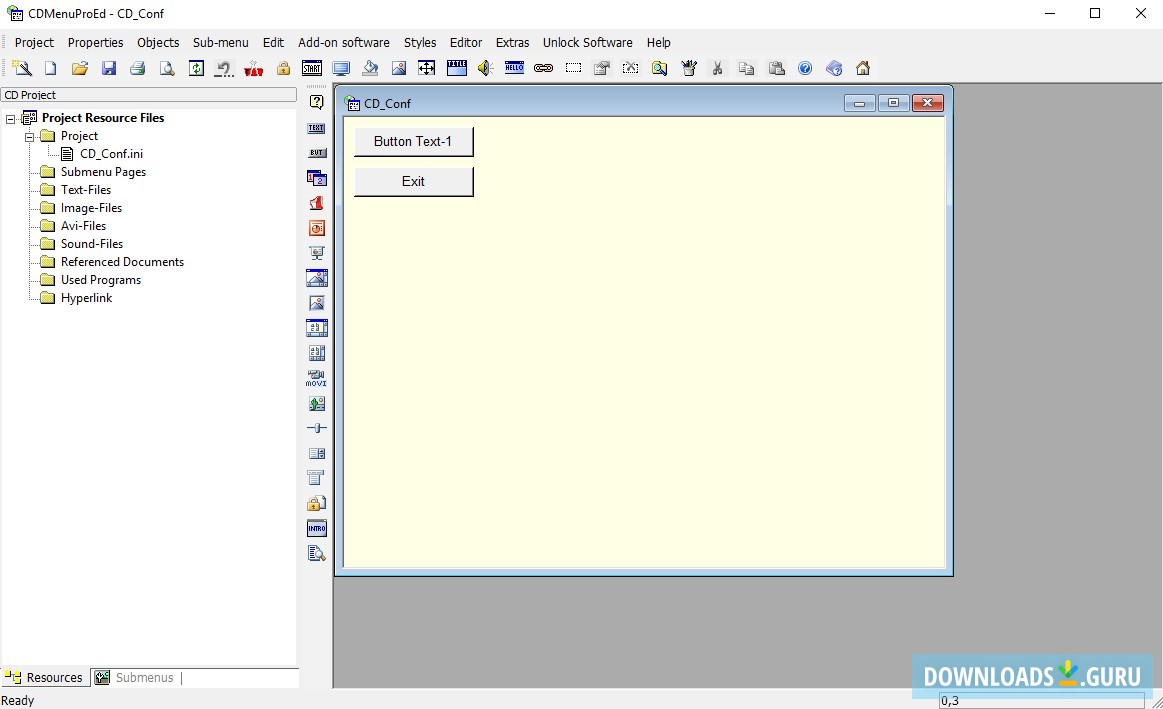Open project with the open-folder toolbar icon
The image size is (1163, 709).
(80, 68)
